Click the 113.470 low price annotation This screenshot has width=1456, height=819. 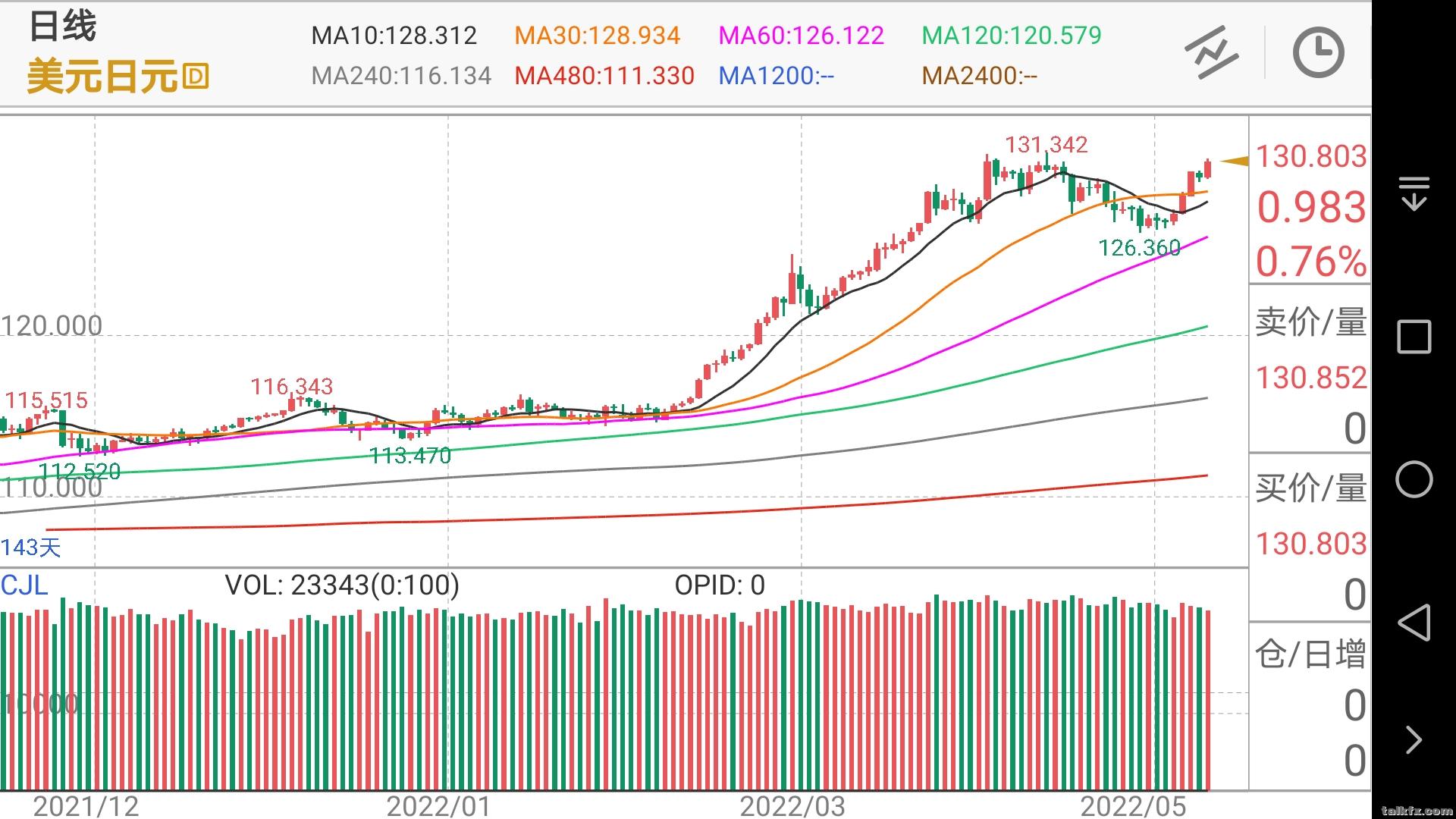pyautogui.click(x=410, y=455)
